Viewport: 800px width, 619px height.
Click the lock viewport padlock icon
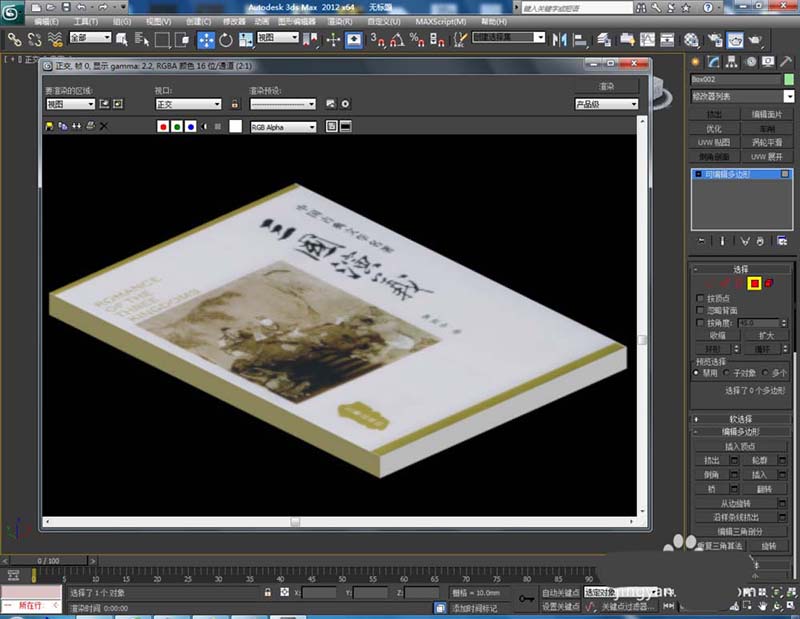click(x=235, y=104)
